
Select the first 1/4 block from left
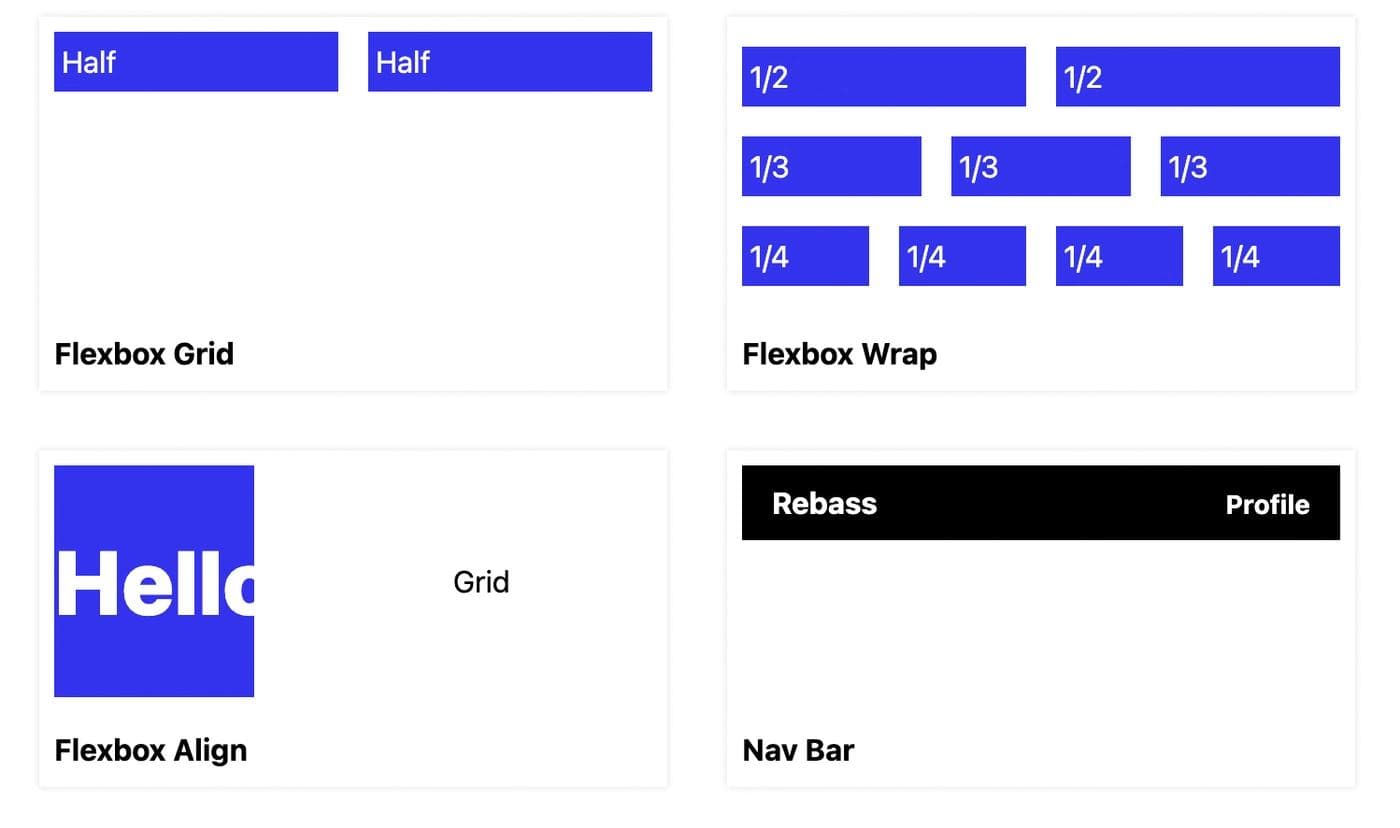(x=805, y=257)
